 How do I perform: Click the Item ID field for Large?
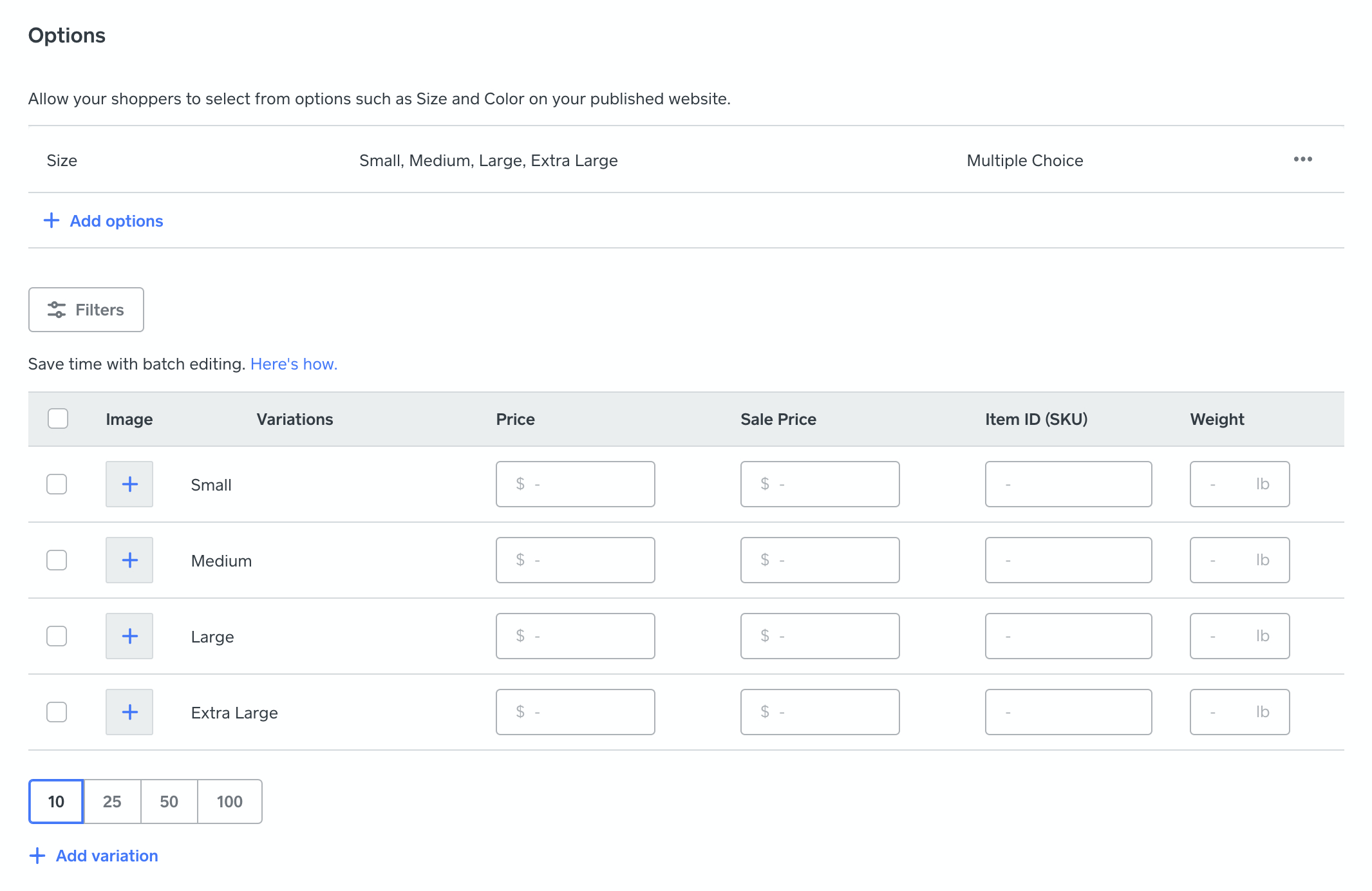[1067, 636]
